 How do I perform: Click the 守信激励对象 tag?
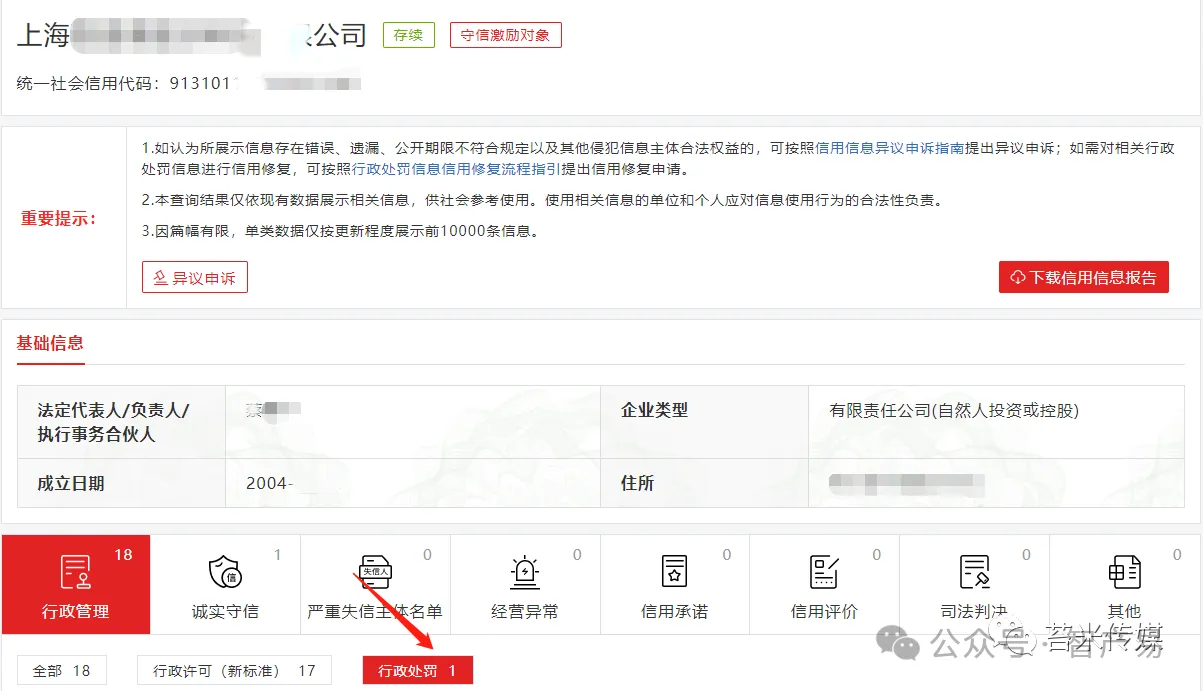click(x=506, y=35)
